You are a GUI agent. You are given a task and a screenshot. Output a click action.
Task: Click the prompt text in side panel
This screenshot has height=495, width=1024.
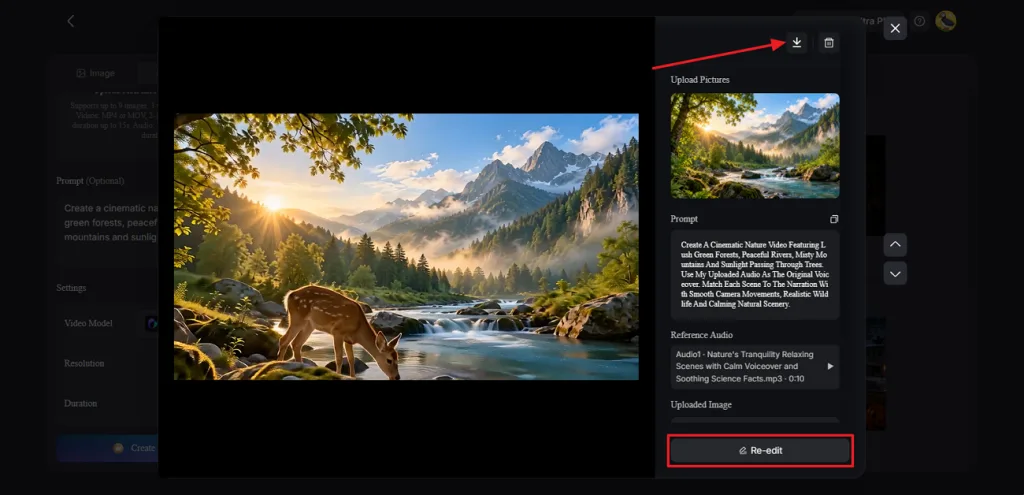coord(755,274)
